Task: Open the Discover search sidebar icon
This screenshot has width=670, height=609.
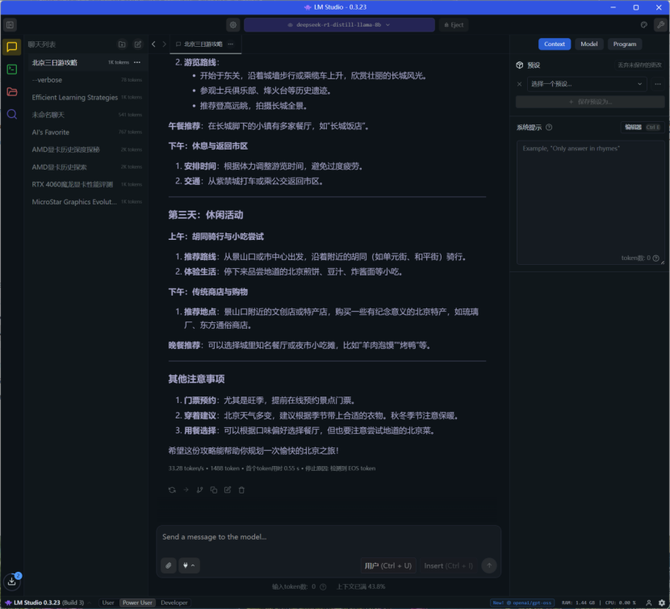Action: pyautogui.click(x=12, y=115)
